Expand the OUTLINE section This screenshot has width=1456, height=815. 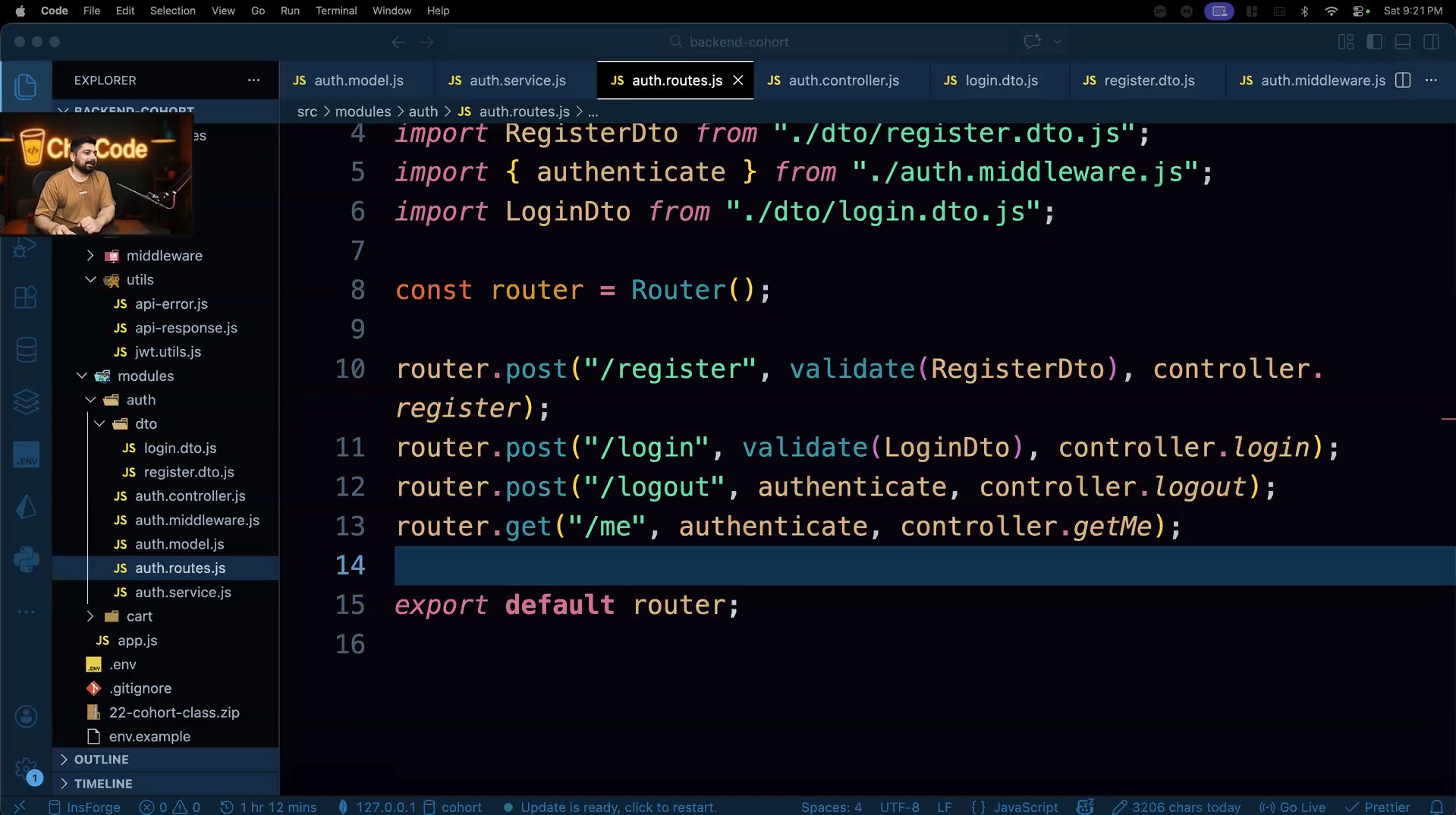(x=101, y=760)
